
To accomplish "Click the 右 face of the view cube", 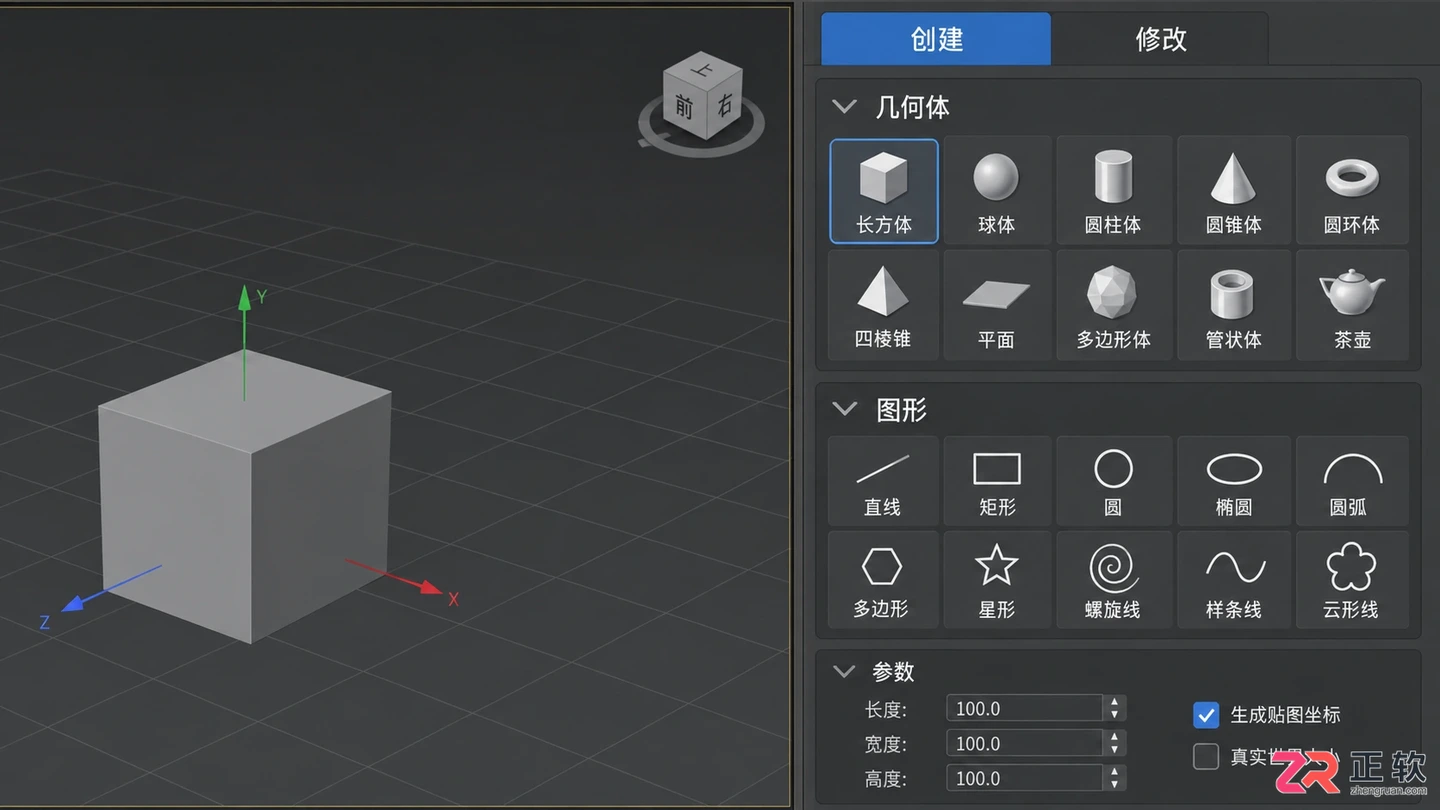I will pyautogui.click(x=725, y=104).
